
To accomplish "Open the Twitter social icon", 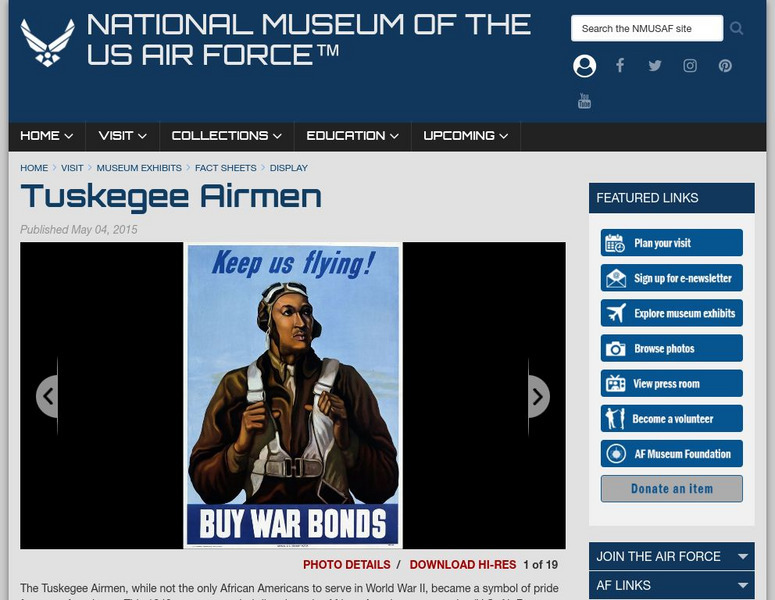I will tap(655, 66).
